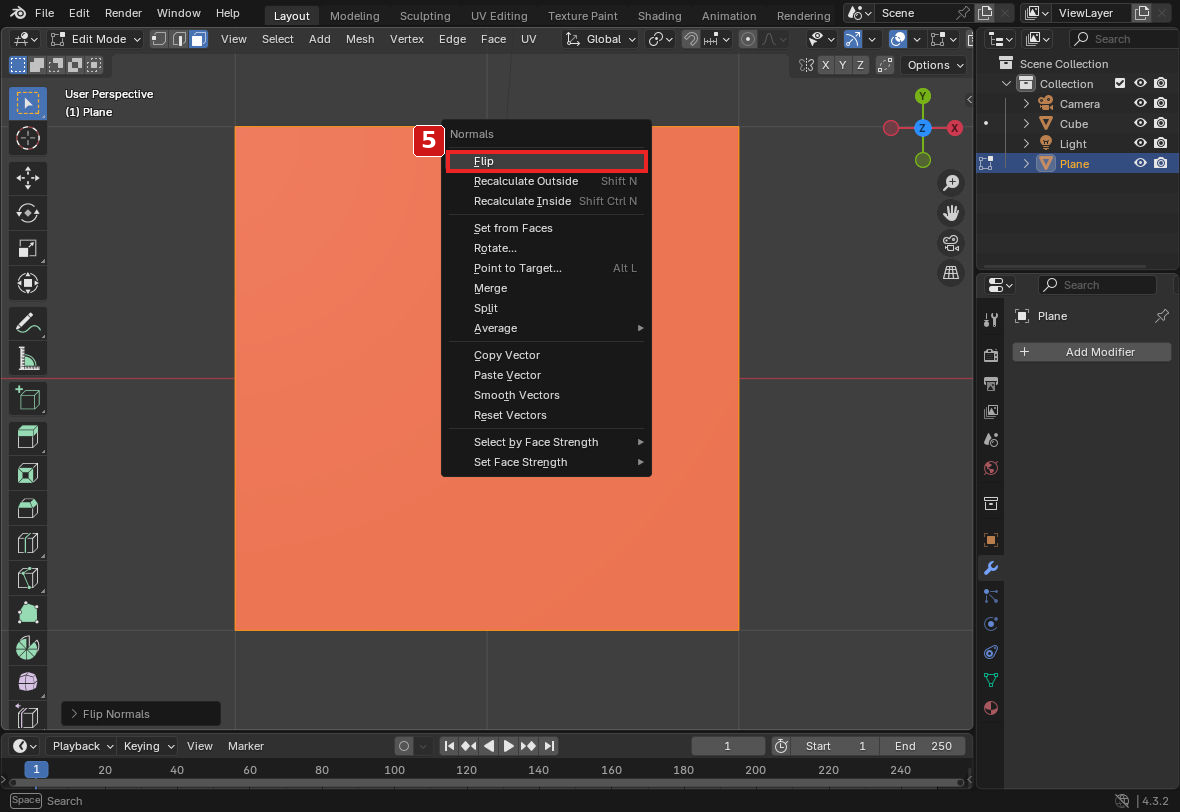
Task: Choose Flip from the Normals menu
Action: click(x=546, y=161)
